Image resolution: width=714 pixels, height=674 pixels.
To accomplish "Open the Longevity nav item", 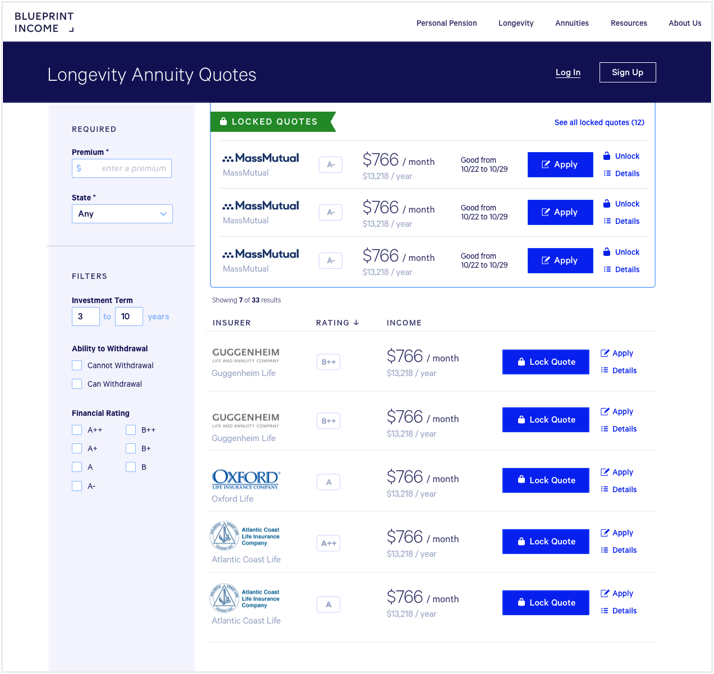I will [x=515, y=23].
